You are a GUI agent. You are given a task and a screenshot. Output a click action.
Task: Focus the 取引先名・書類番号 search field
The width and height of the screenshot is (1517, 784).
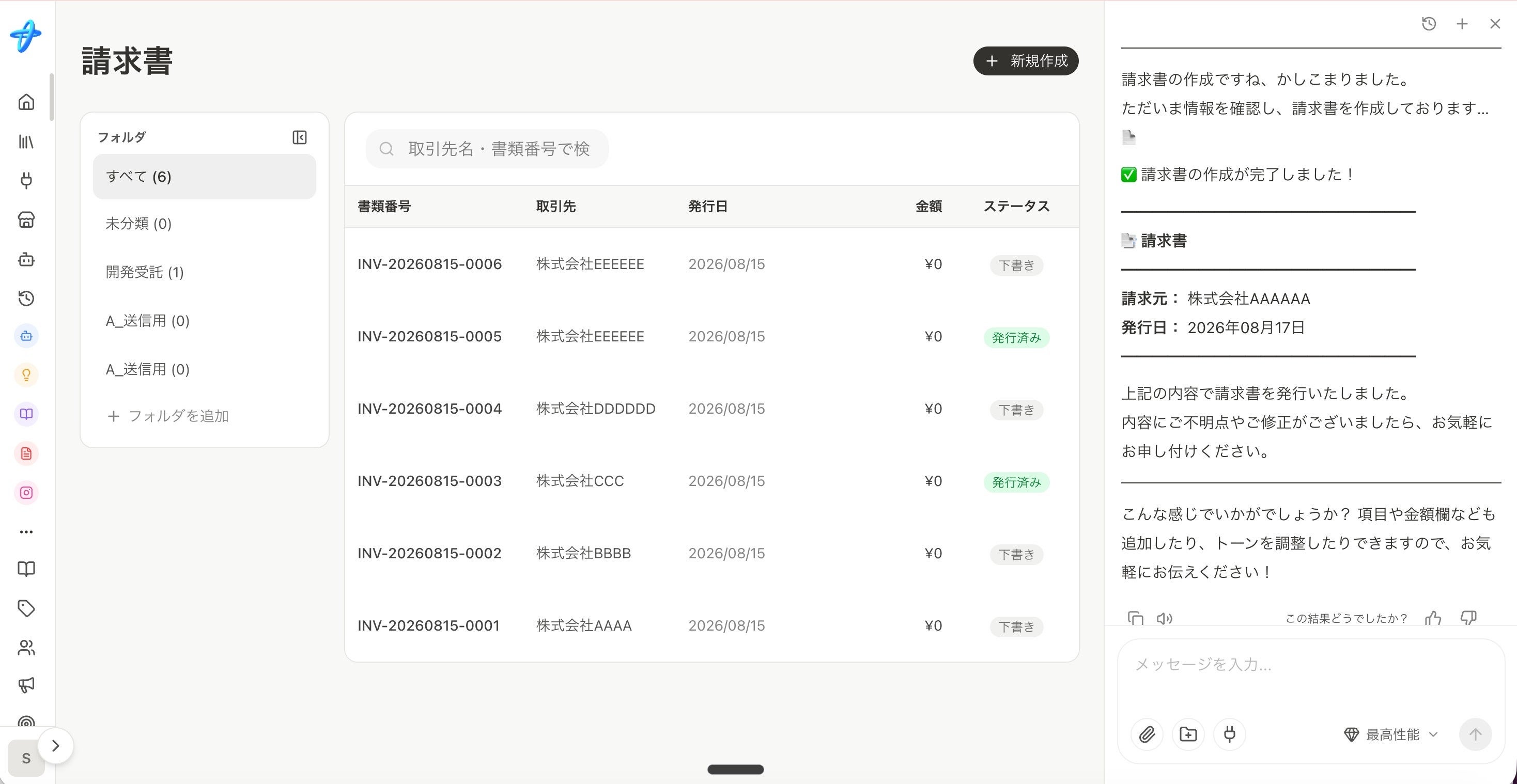pyautogui.click(x=487, y=148)
